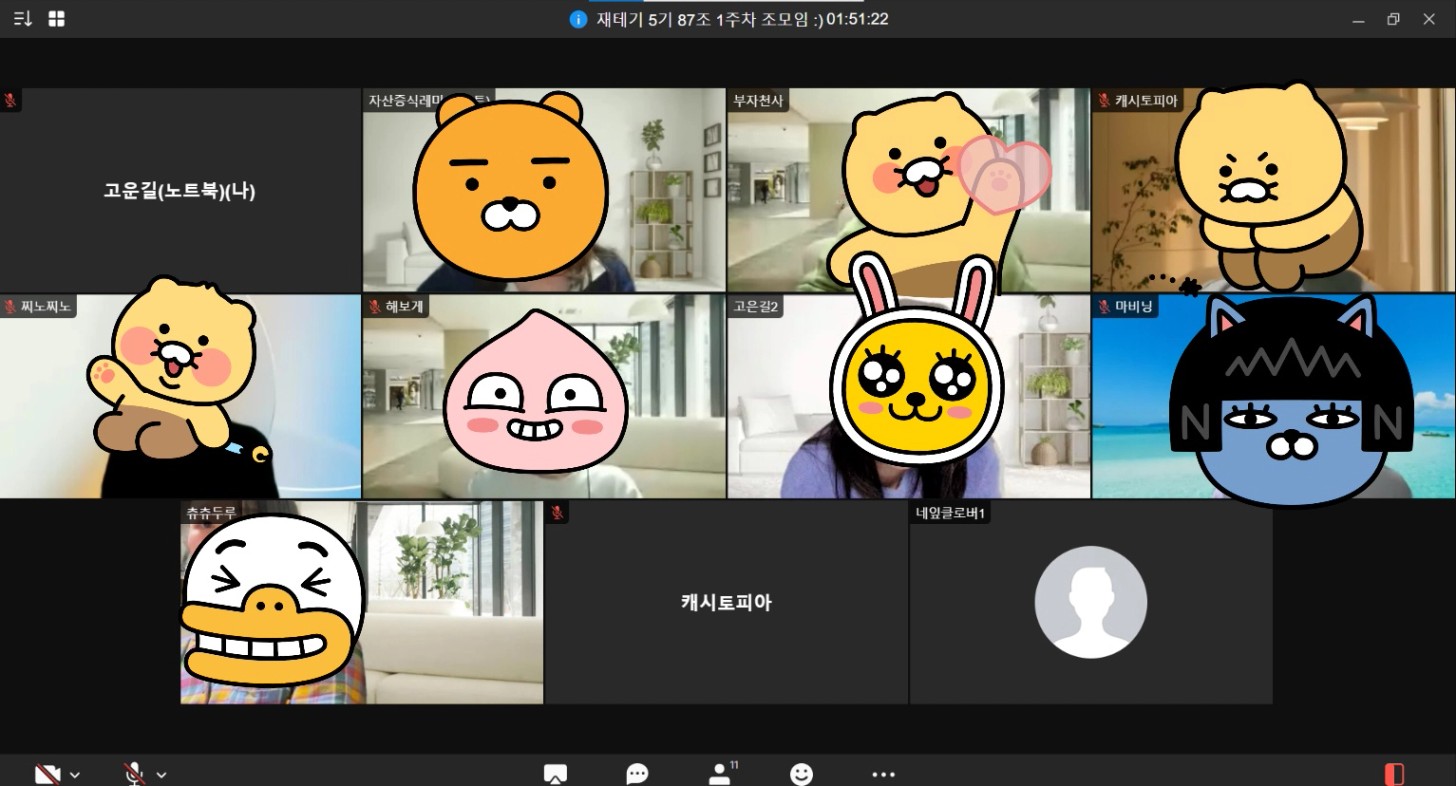Click muted mic icon on the video-off 캐시토피아 tile

(x=557, y=512)
